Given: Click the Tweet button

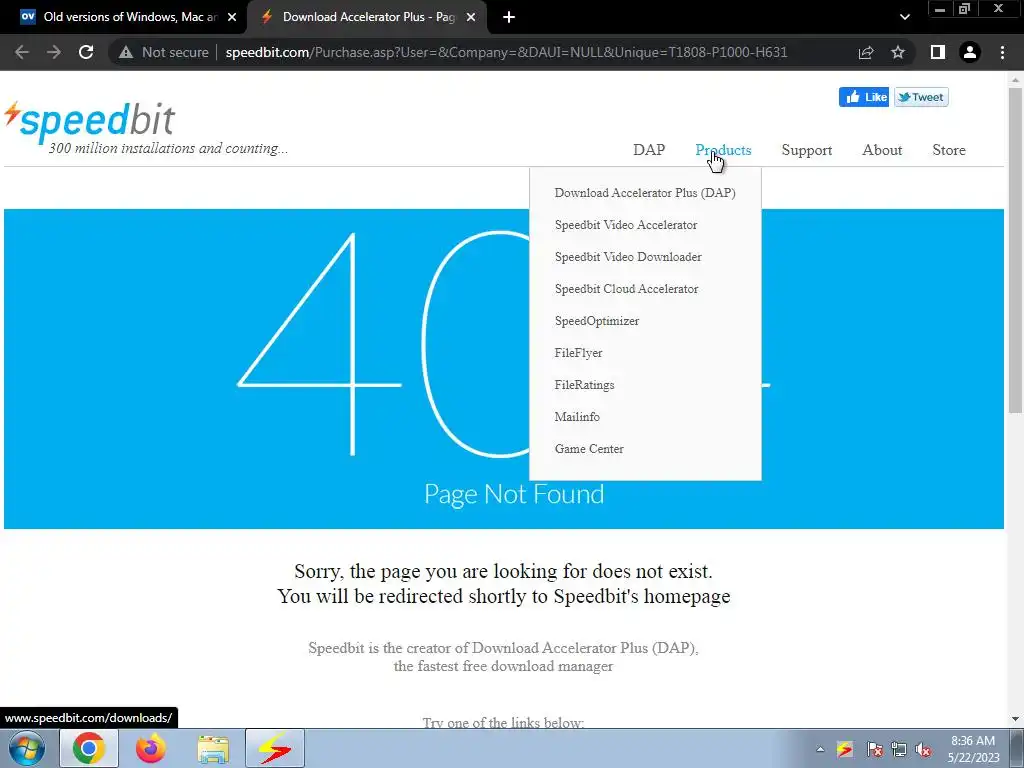Looking at the screenshot, I should point(921,97).
